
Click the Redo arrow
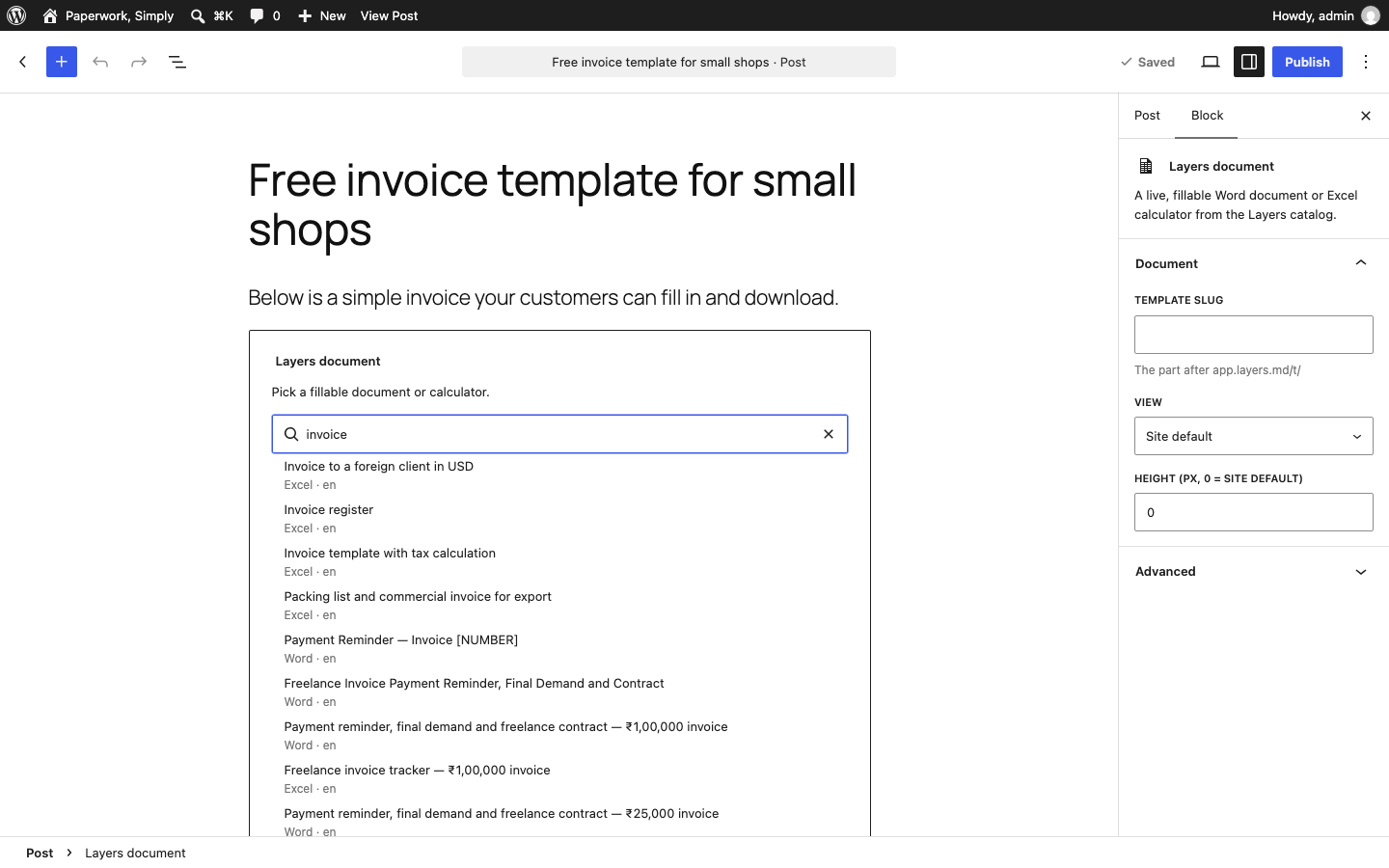[x=139, y=62]
